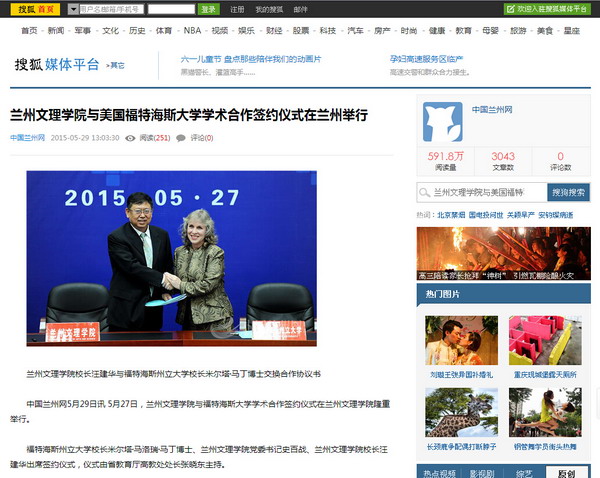Click the 搜狐媒体平台 logo
600x478 pixels.
coord(57,65)
